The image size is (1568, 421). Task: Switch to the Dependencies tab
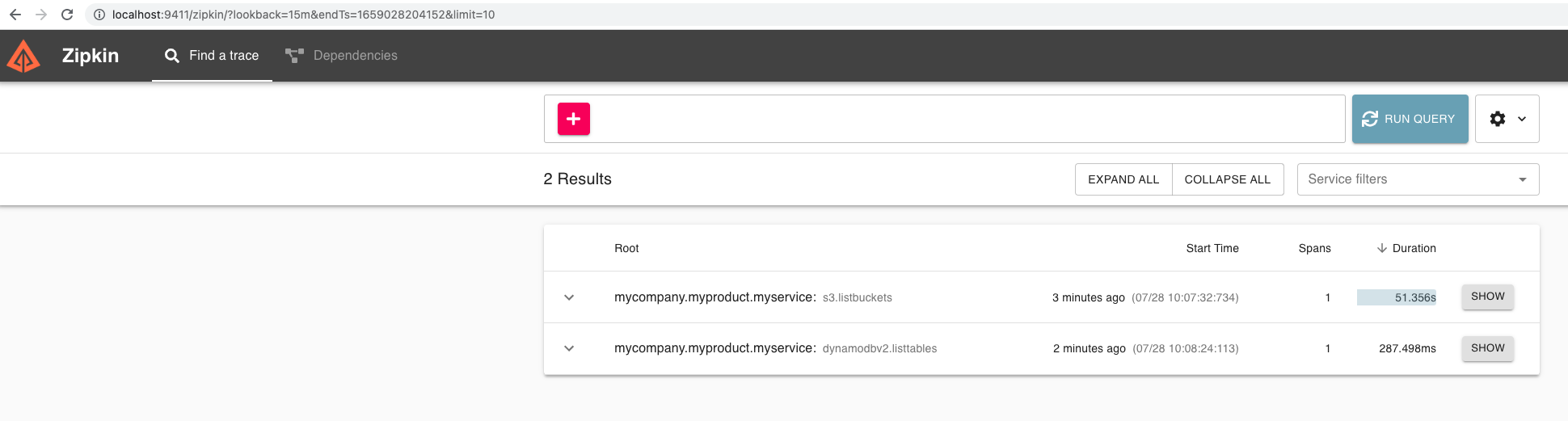(341, 56)
